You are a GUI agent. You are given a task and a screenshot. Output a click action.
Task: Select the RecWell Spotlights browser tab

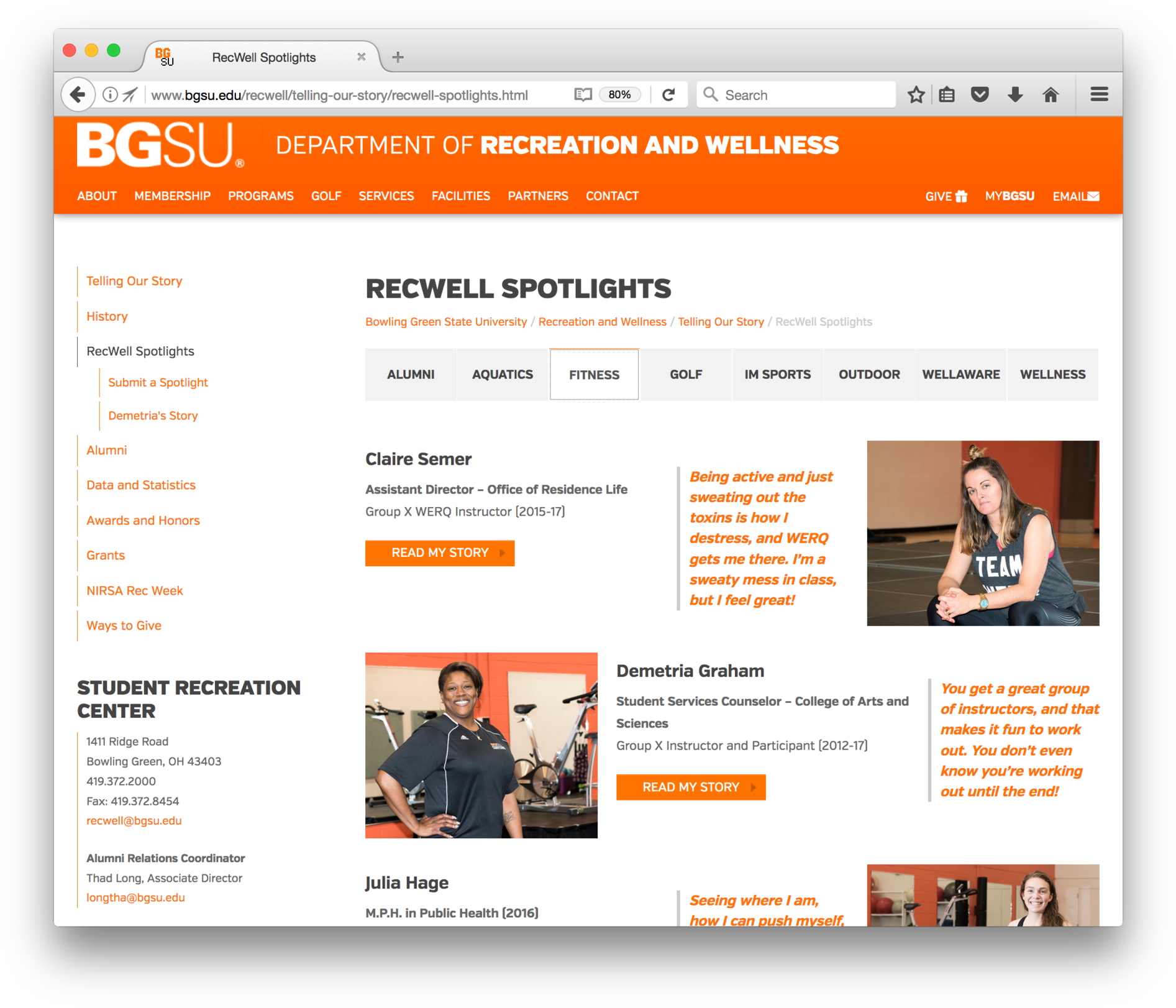(x=263, y=57)
